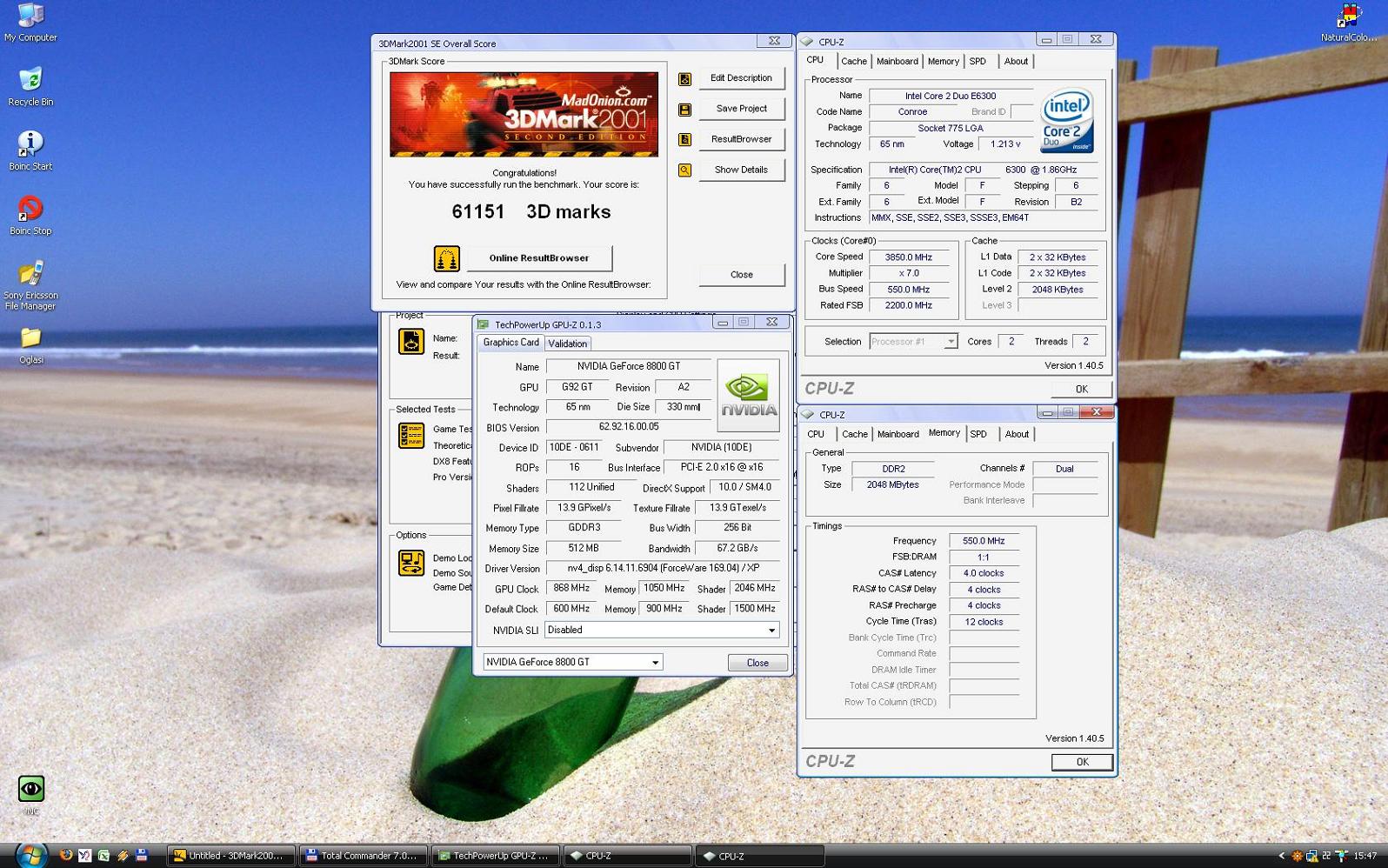Click the Intel Core 2 Duo E6300 name field
Screen dimensions: 1388x868
point(951,97)
